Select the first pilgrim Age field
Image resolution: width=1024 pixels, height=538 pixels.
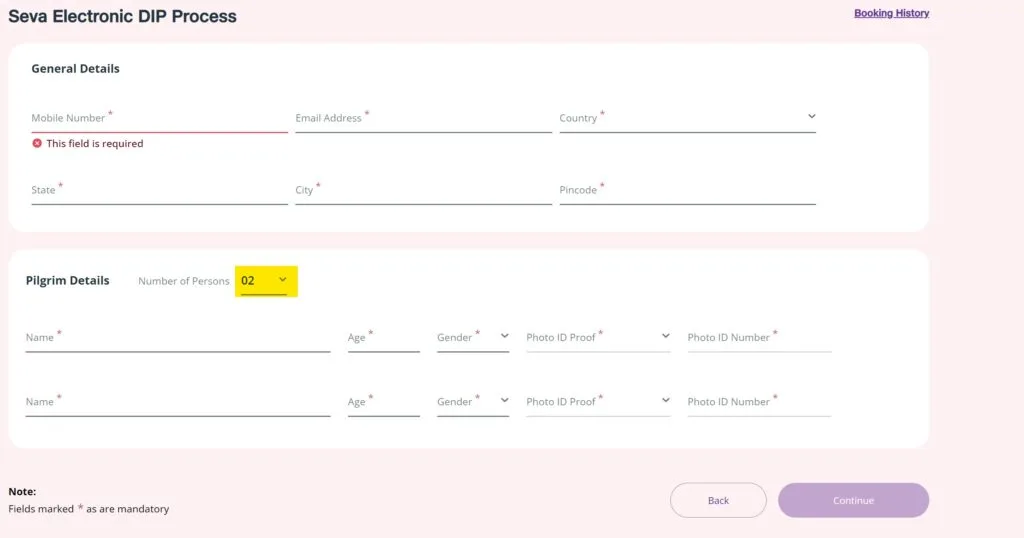coord(383,338)
